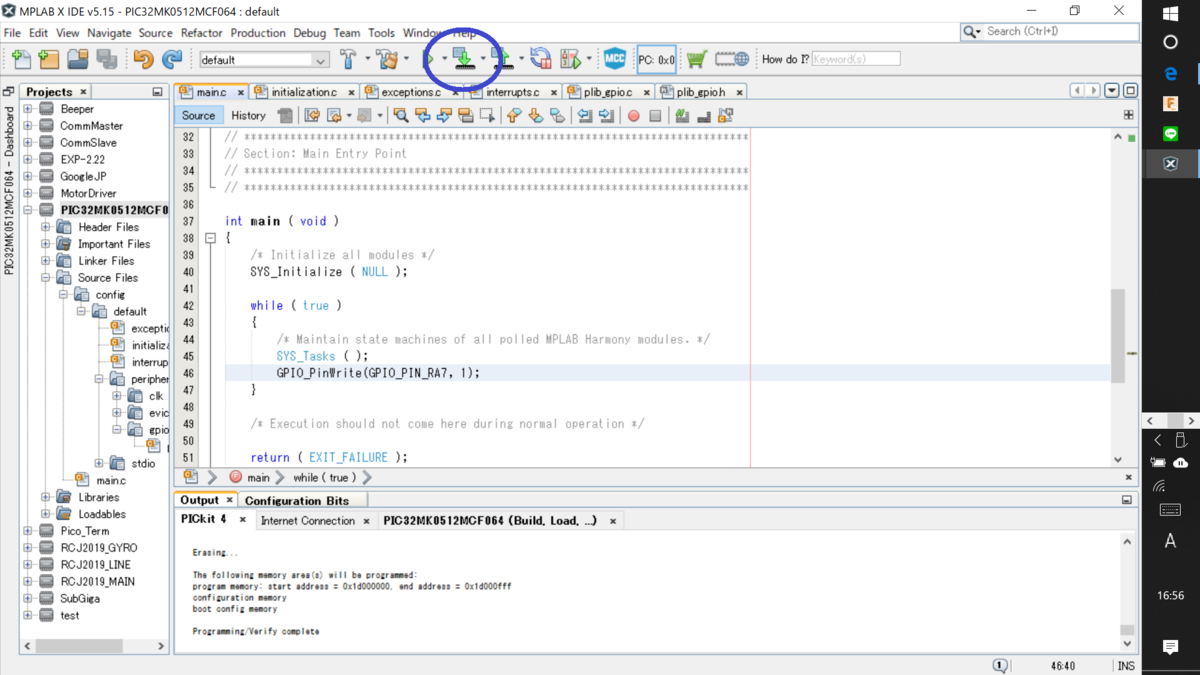Image resolution: width=1200 pixels, height=675 pixels.
Task: Undo the last edit via toolbar
Action: (x=144, y=60)
